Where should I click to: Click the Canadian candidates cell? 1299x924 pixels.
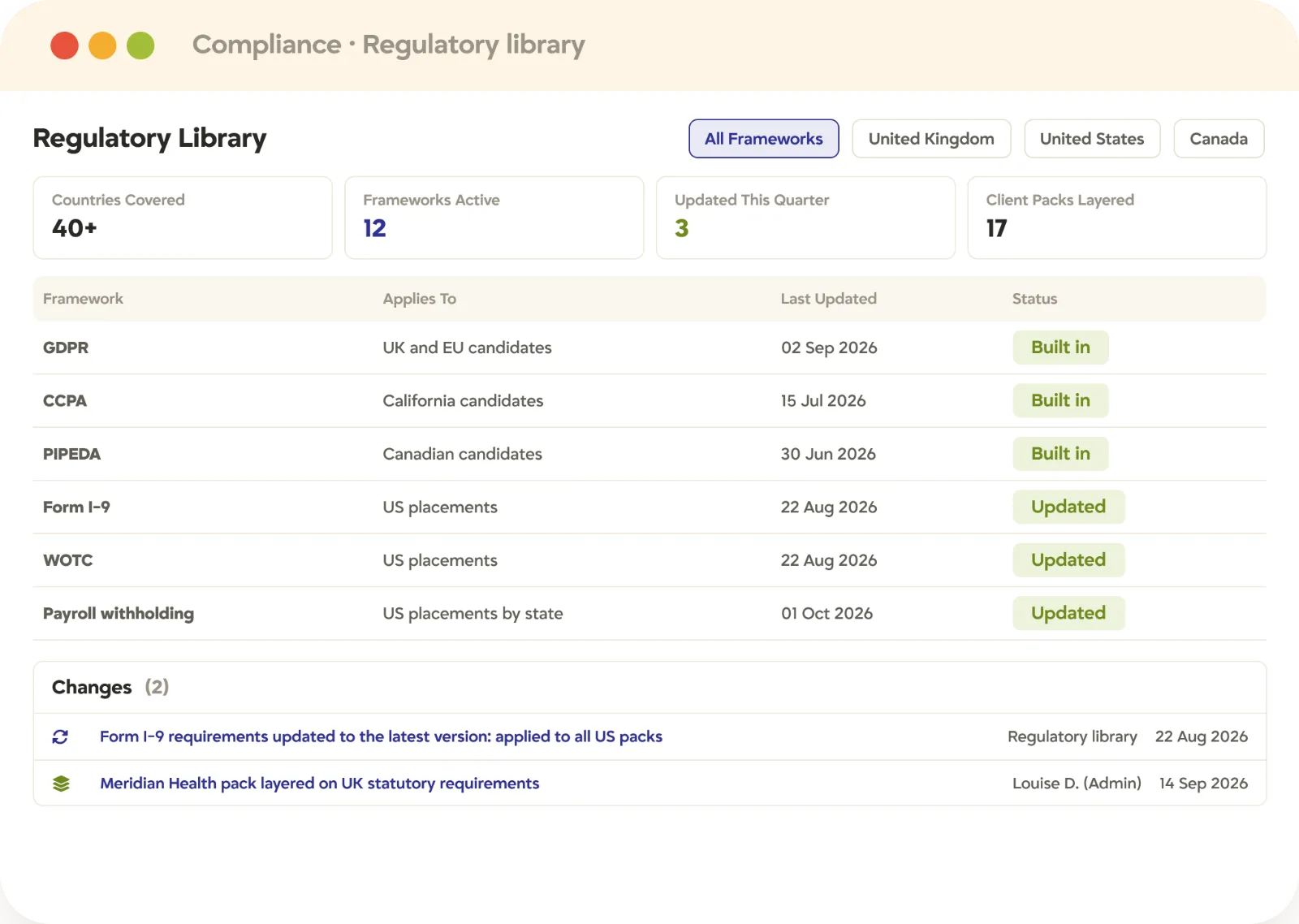[x=463, y=454]
